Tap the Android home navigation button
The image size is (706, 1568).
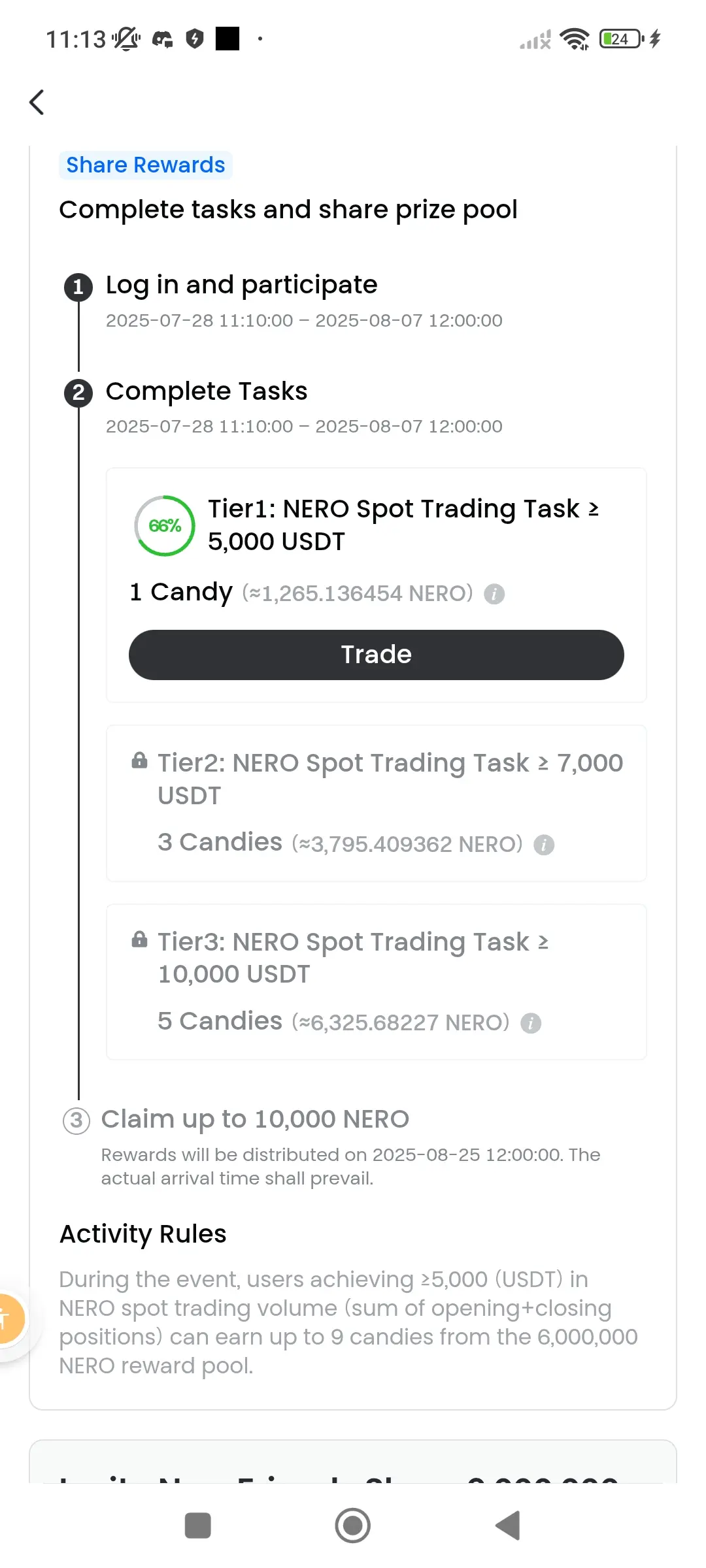[352, 1526]
